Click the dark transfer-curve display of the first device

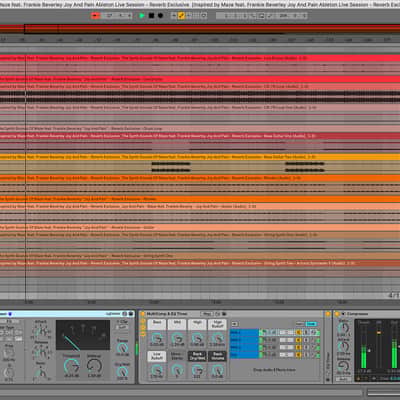click(x=83, y=335)
